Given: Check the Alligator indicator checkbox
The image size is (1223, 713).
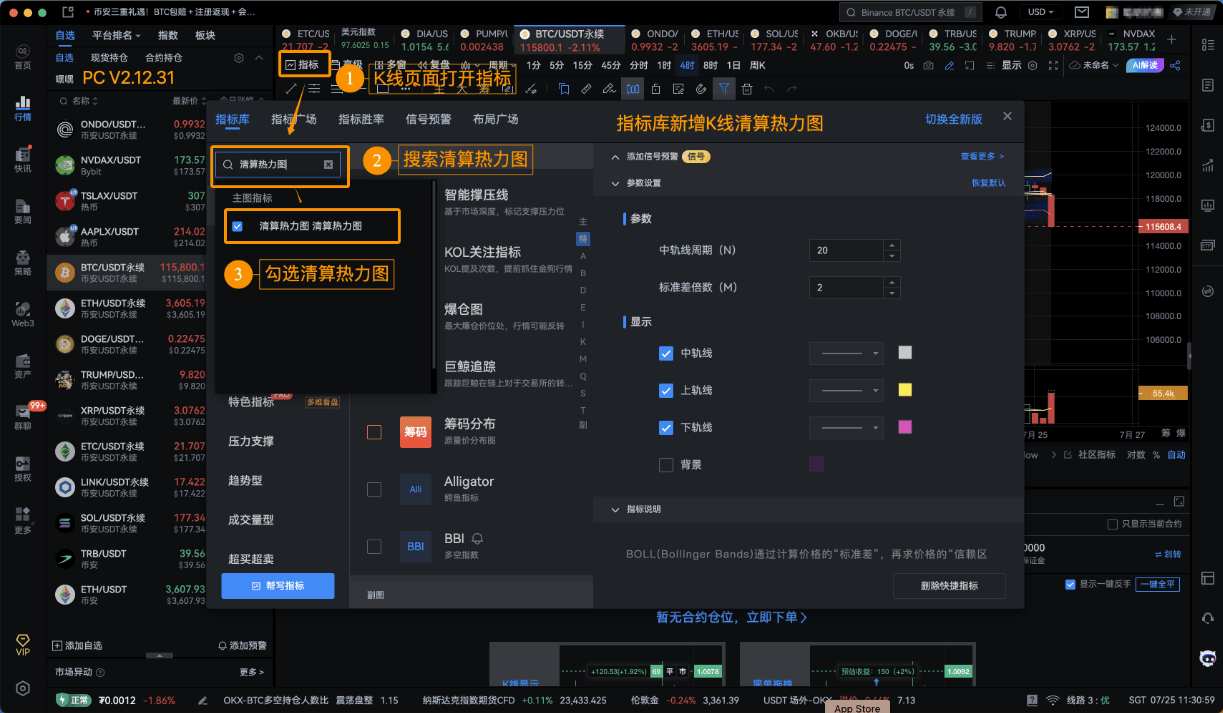Looking at the screenshot, I should coord(374,489).
